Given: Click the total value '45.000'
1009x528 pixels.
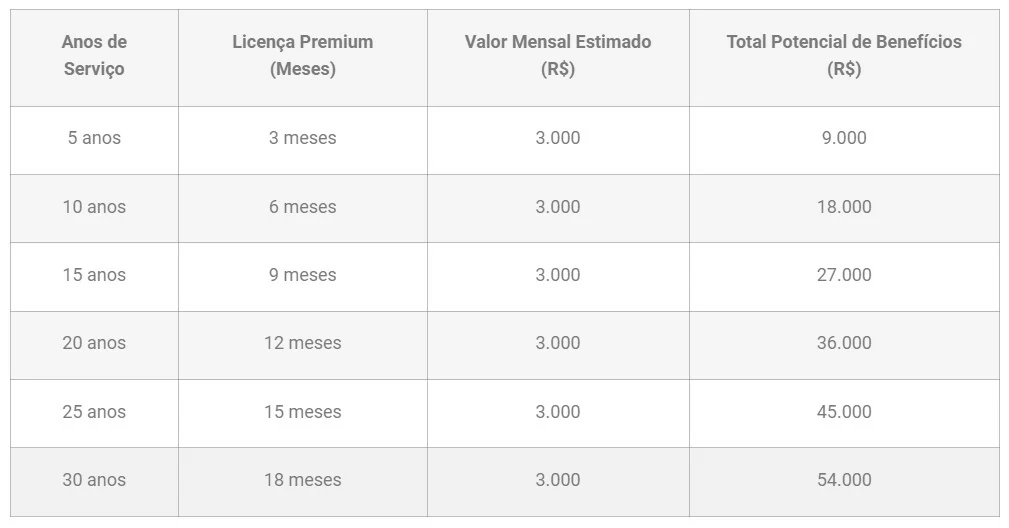Looking at the screenshot, I should 844,412.
